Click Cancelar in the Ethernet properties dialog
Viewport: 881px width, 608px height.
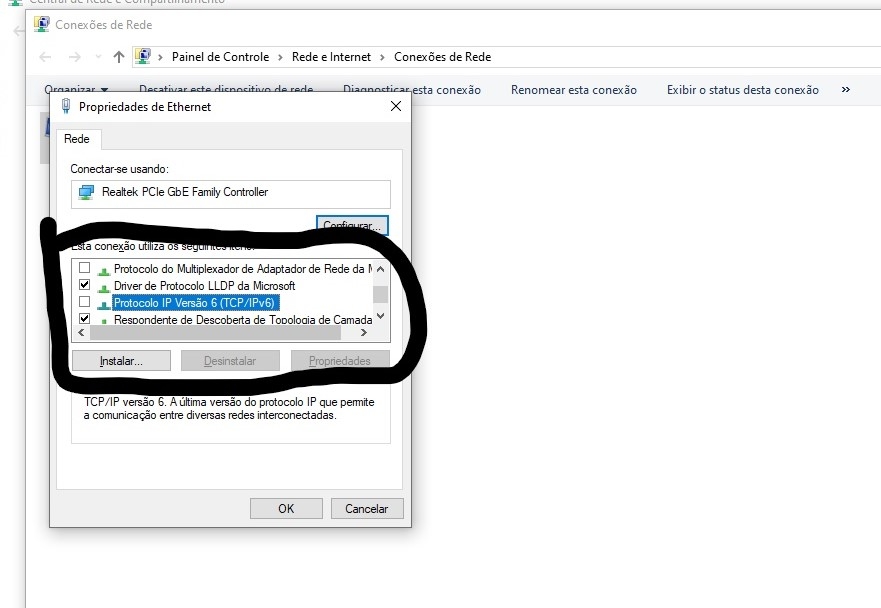click(366, 509)
